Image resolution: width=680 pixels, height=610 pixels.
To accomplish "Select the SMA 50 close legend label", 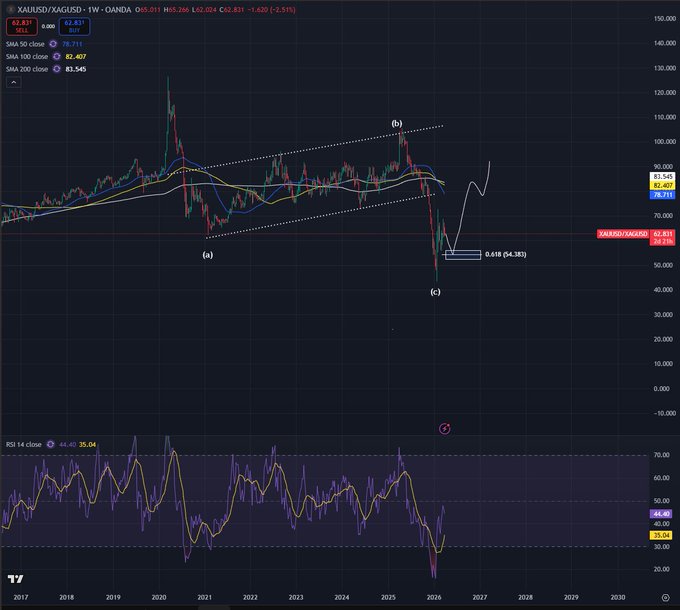I will tap(26, 45).
